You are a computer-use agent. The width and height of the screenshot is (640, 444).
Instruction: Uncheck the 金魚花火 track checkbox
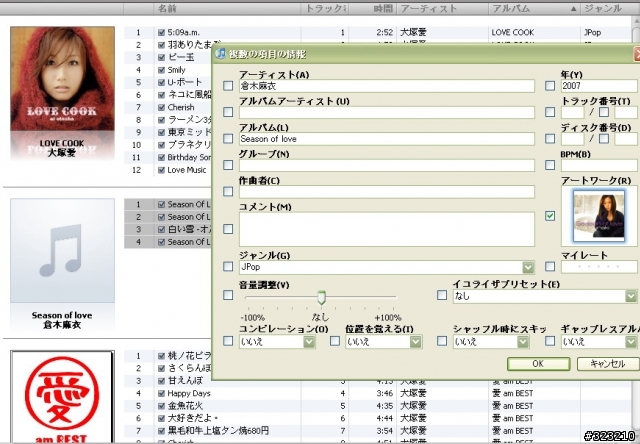[x=161, y=406]
